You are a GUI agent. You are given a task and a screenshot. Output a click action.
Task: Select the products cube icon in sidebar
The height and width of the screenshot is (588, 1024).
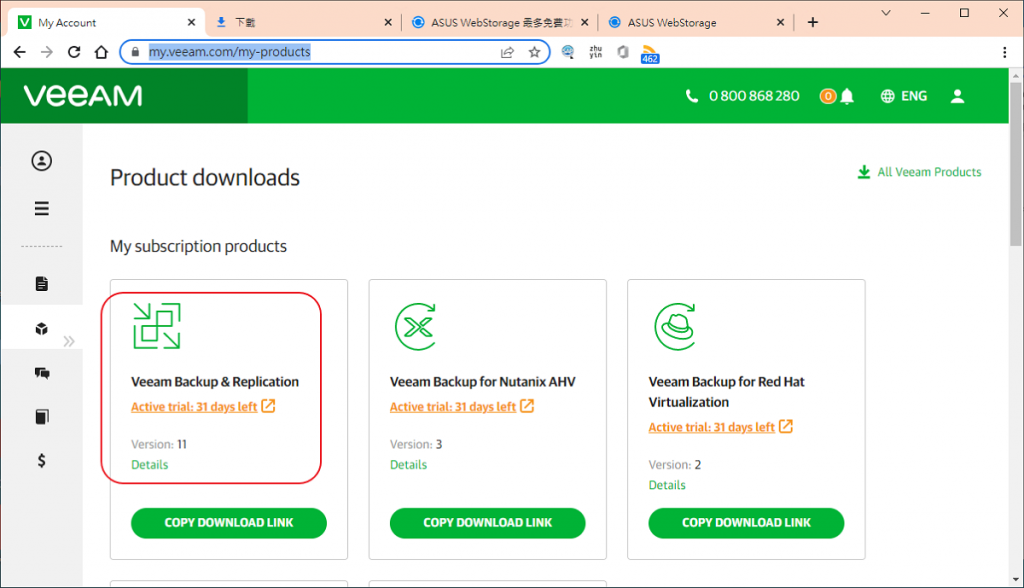[x=42, y=329]
